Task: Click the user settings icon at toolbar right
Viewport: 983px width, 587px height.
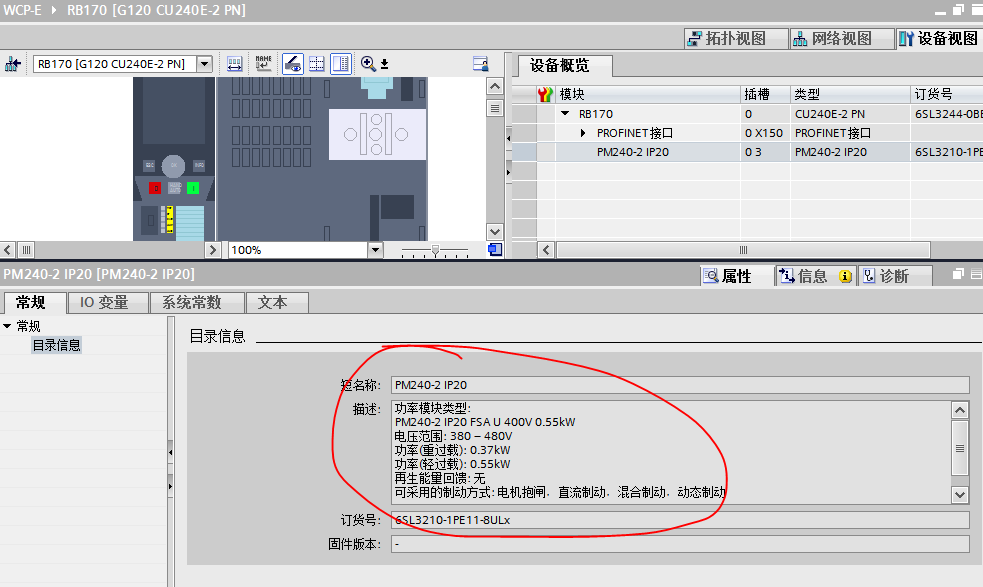Action: [x=480, y=64]
